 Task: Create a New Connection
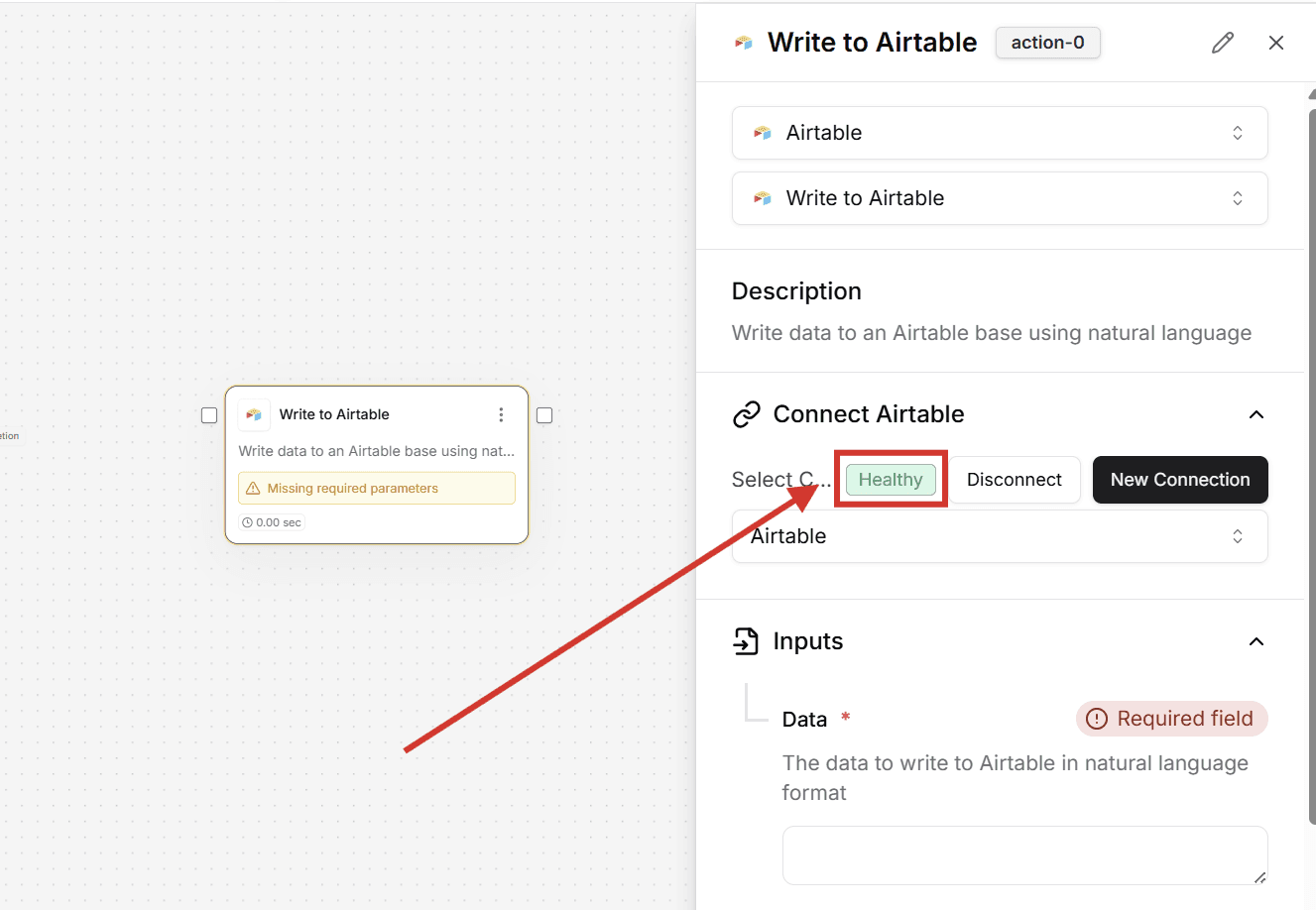pos(1180,480)
